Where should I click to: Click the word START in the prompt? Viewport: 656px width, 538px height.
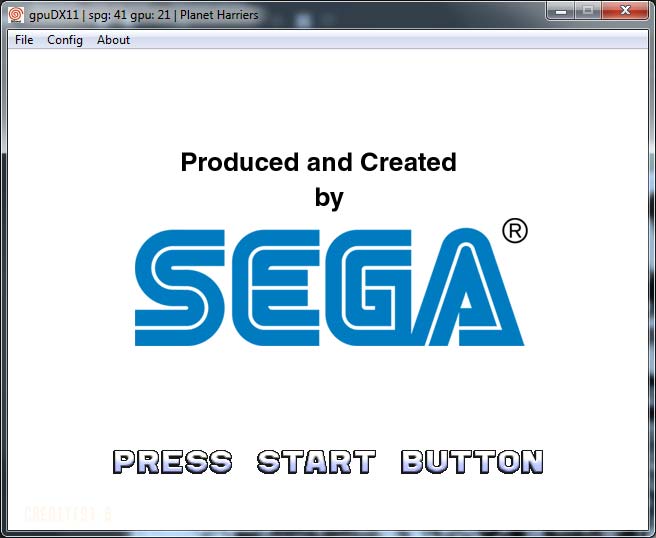pos(316,462)
